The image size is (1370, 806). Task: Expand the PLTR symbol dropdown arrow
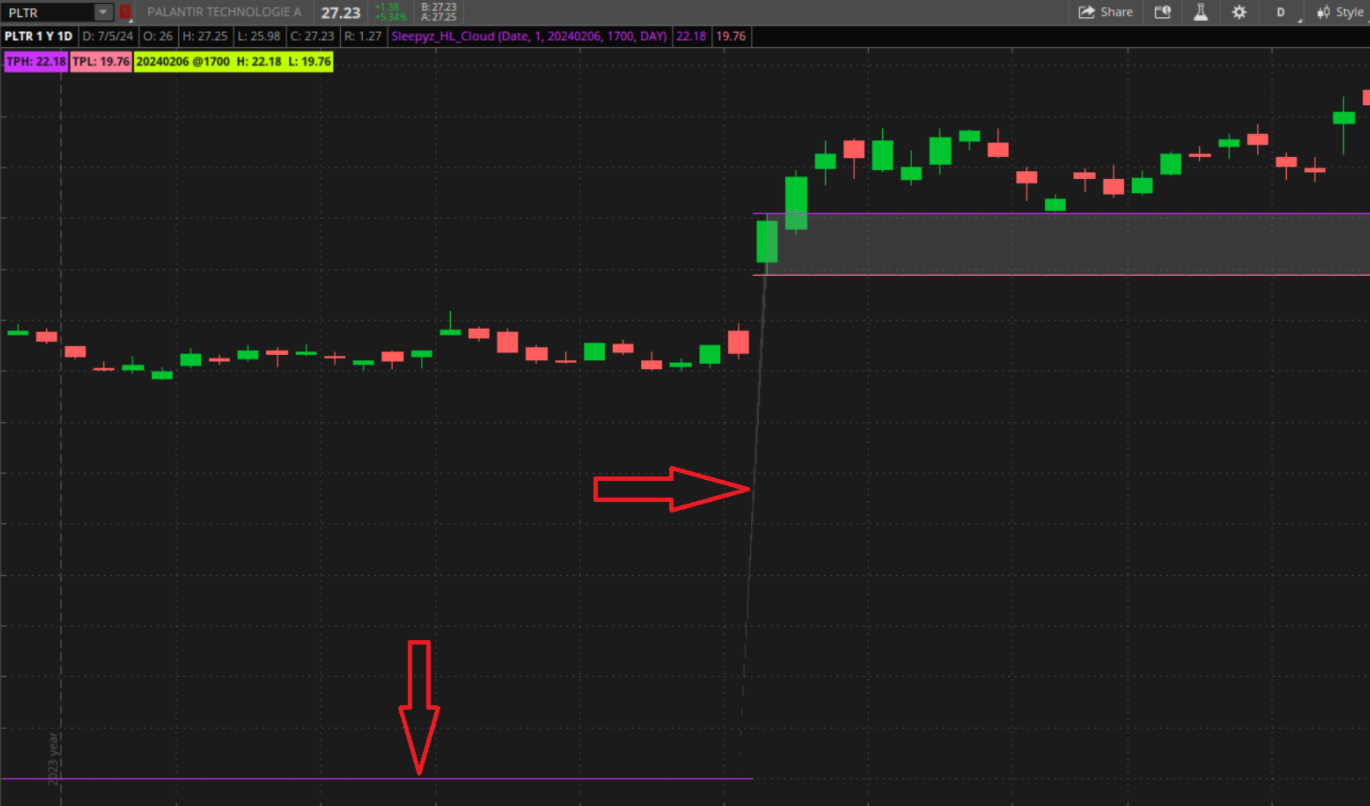pos(104,12)
